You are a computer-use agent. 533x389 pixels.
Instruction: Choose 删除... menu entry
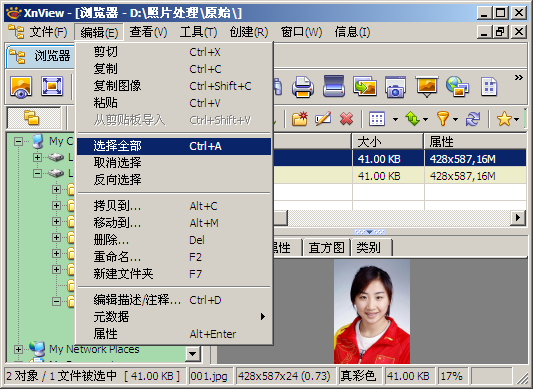(x=174, y=240)
